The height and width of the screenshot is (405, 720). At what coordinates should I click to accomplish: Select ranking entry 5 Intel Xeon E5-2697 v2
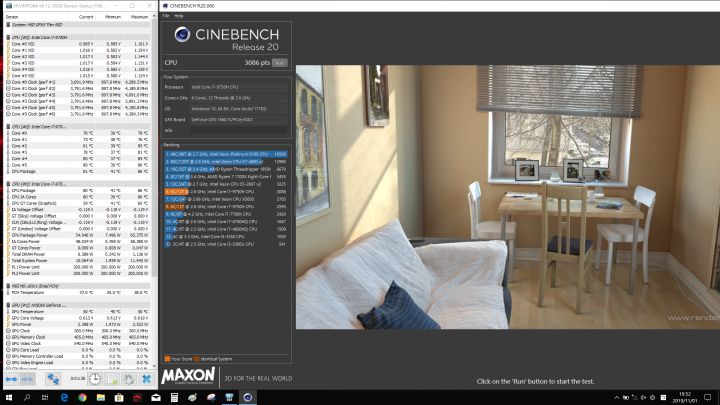(226, 184)
